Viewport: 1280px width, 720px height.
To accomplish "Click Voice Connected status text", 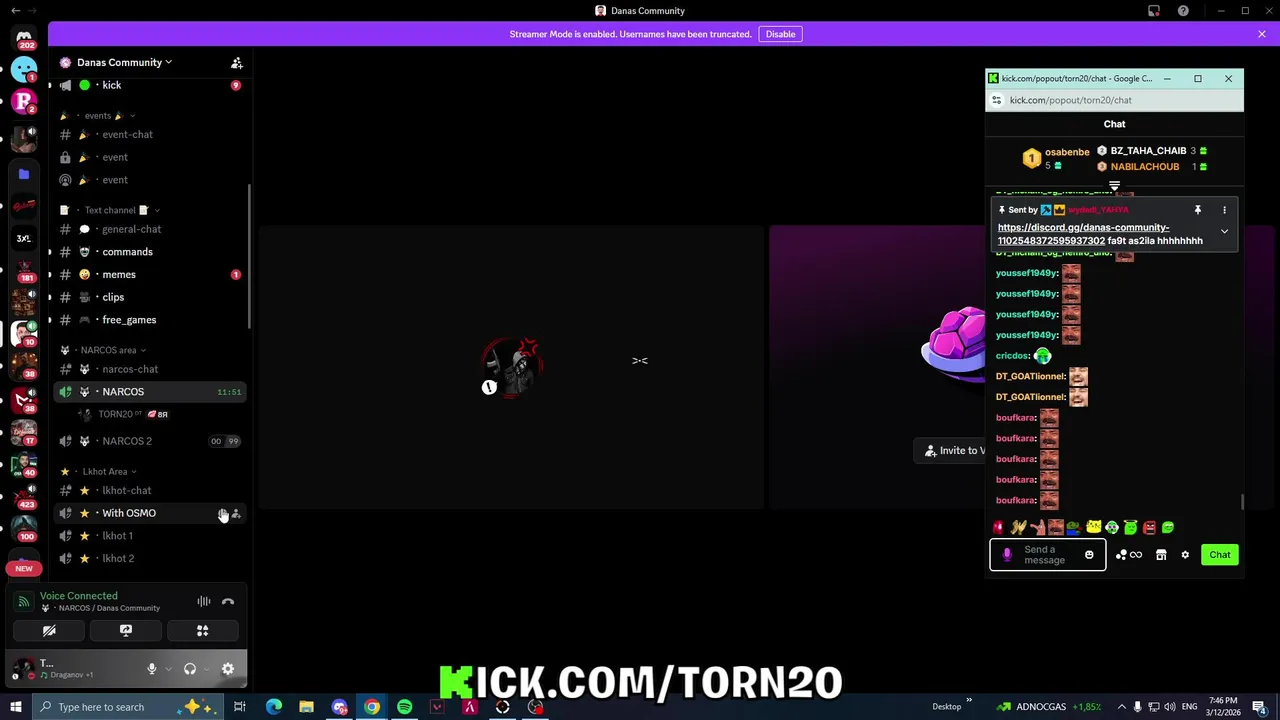I will coord(78,596).
